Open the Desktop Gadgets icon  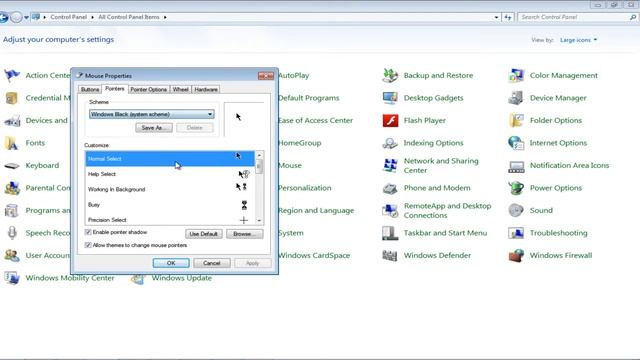click(x=390, y=98)
